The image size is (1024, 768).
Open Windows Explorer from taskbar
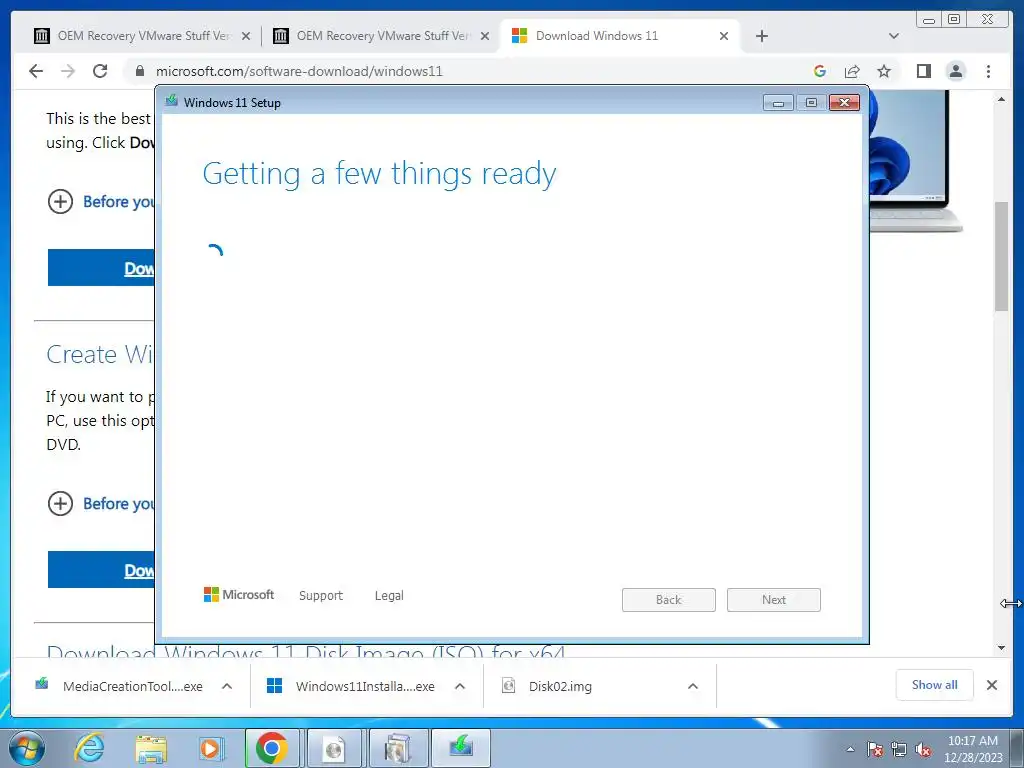pos(150,748)
